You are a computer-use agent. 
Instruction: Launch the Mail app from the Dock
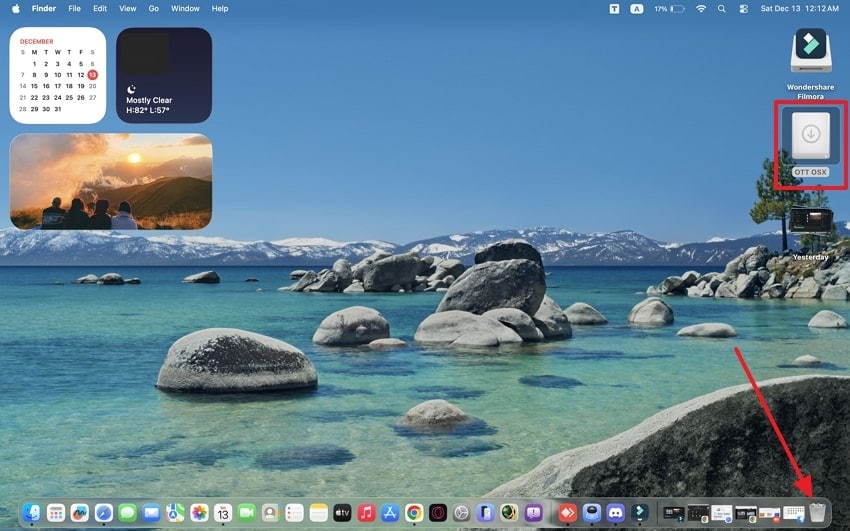[x=151, y=513]
